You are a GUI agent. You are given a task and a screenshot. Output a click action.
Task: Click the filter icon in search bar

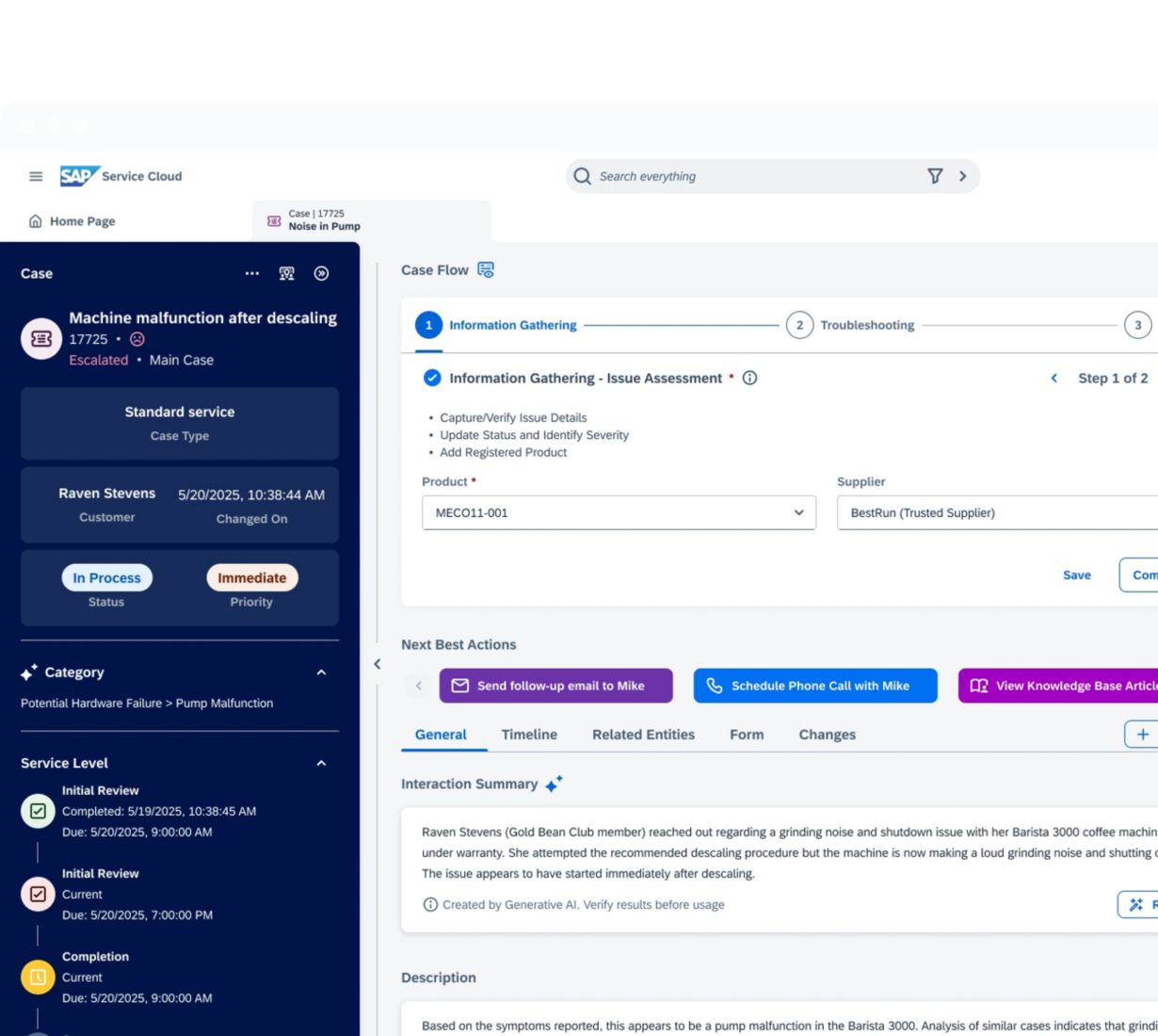coord(935,176)
